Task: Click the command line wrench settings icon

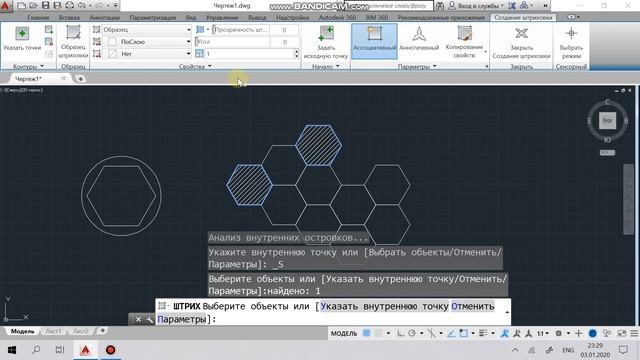Action: pyautogui.click(x=149, y=319)
